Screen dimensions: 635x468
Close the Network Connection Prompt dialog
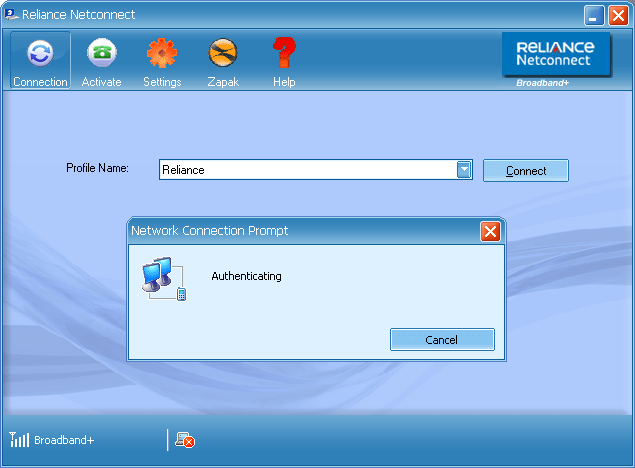tap(490, 232)
